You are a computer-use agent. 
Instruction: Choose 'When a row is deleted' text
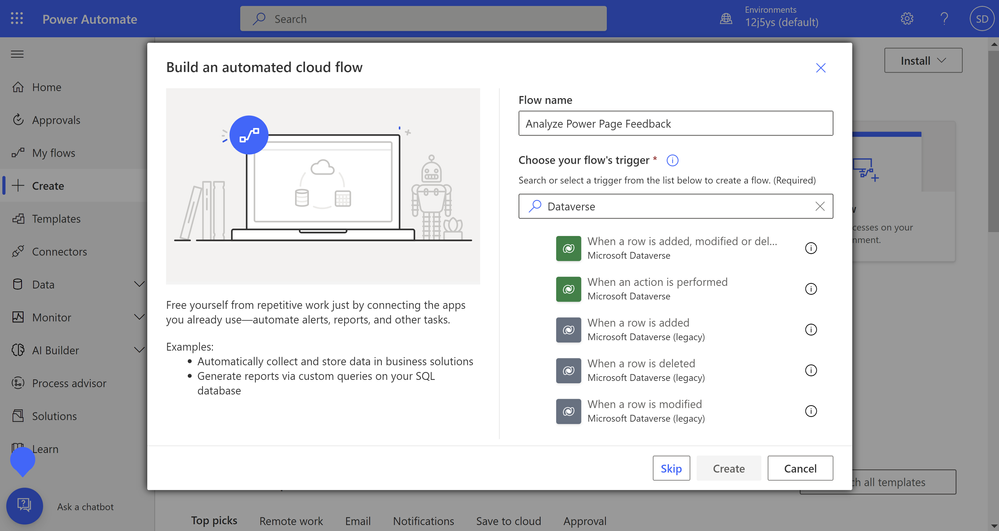point(641,363)
